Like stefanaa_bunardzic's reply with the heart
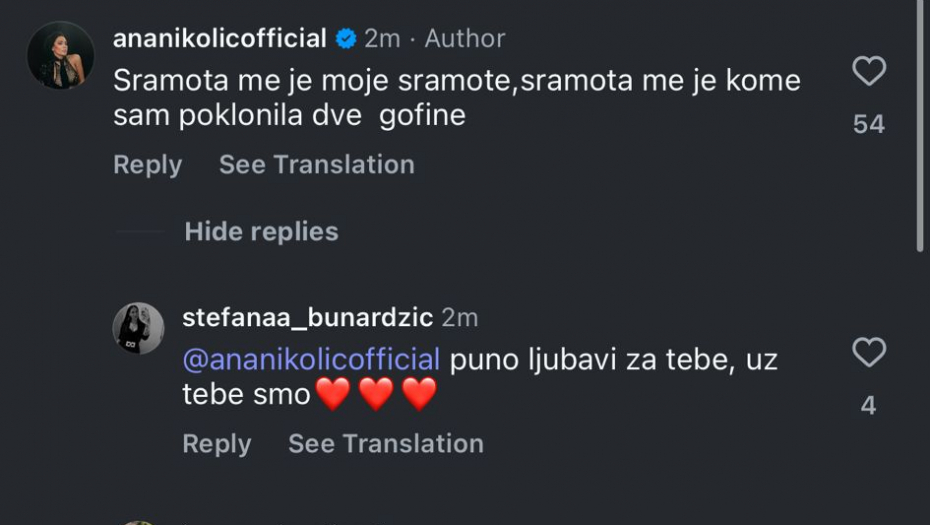 [x=868, y=352]
